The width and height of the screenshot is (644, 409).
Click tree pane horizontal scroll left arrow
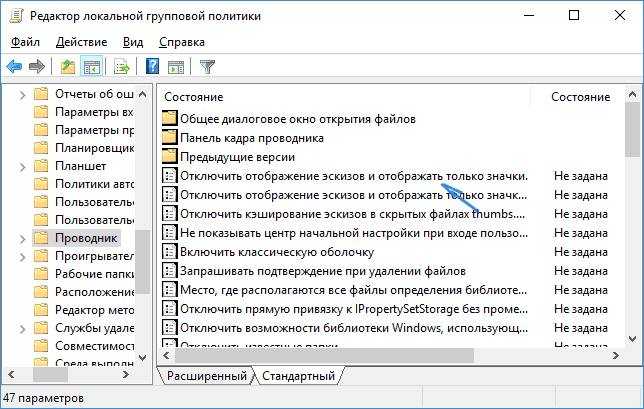tap(12, 374)
